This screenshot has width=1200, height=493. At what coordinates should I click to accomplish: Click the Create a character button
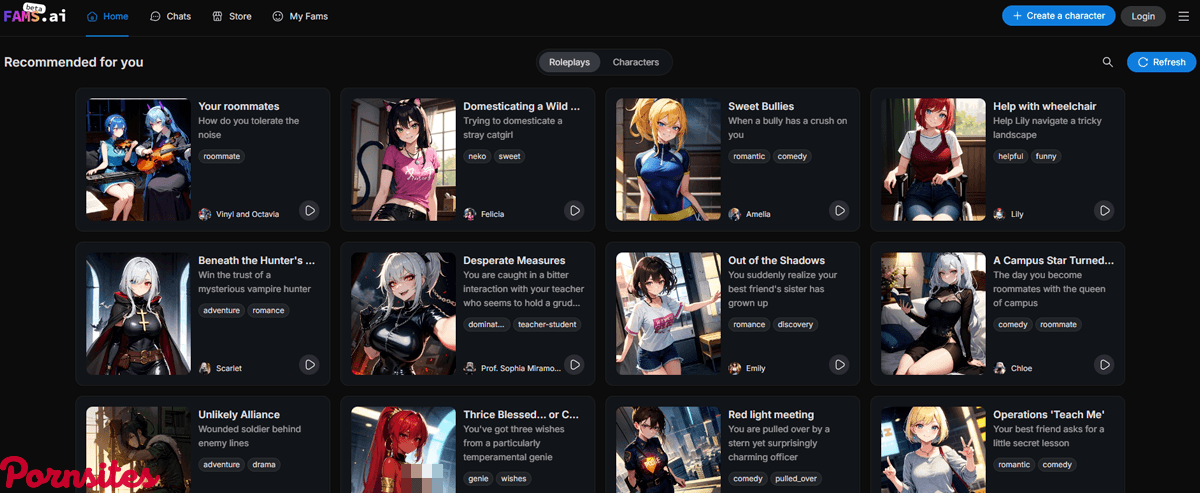click(1058, 16)
